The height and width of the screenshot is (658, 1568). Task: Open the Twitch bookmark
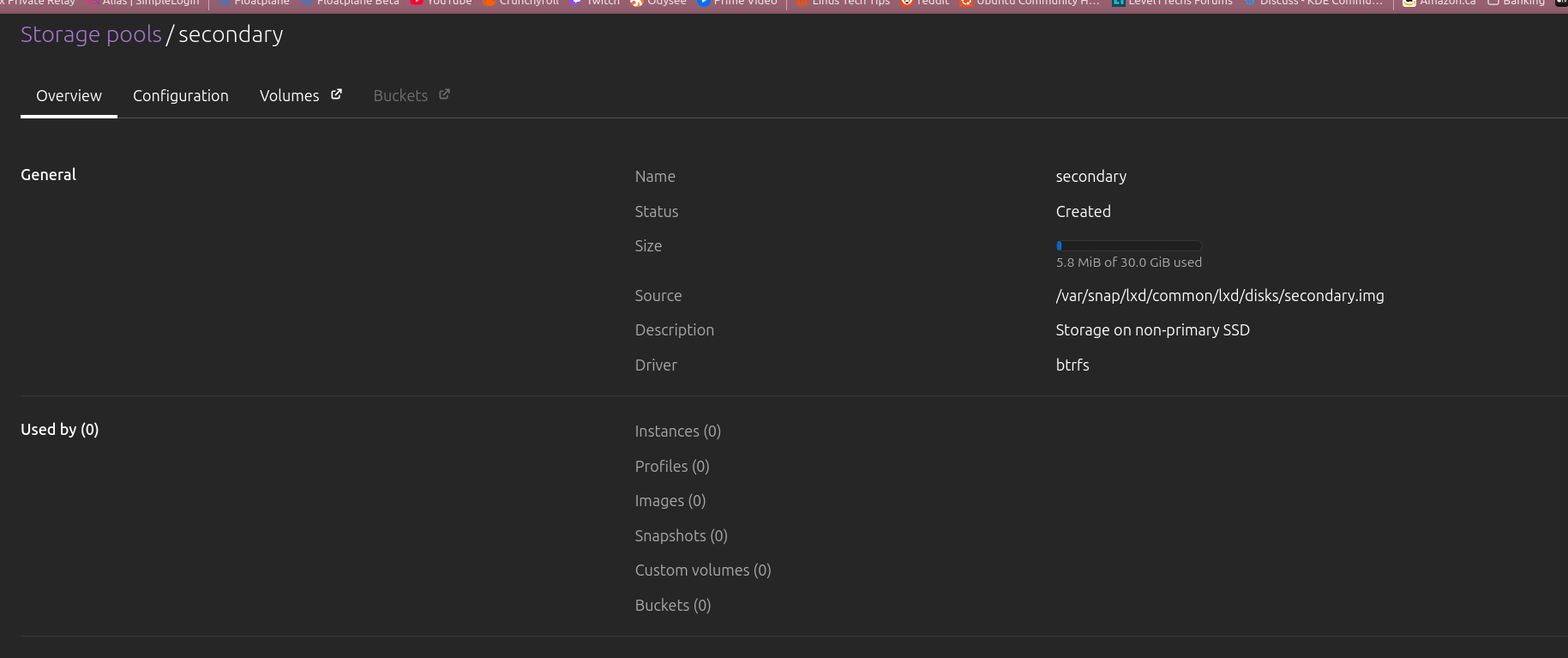(595, 3)
